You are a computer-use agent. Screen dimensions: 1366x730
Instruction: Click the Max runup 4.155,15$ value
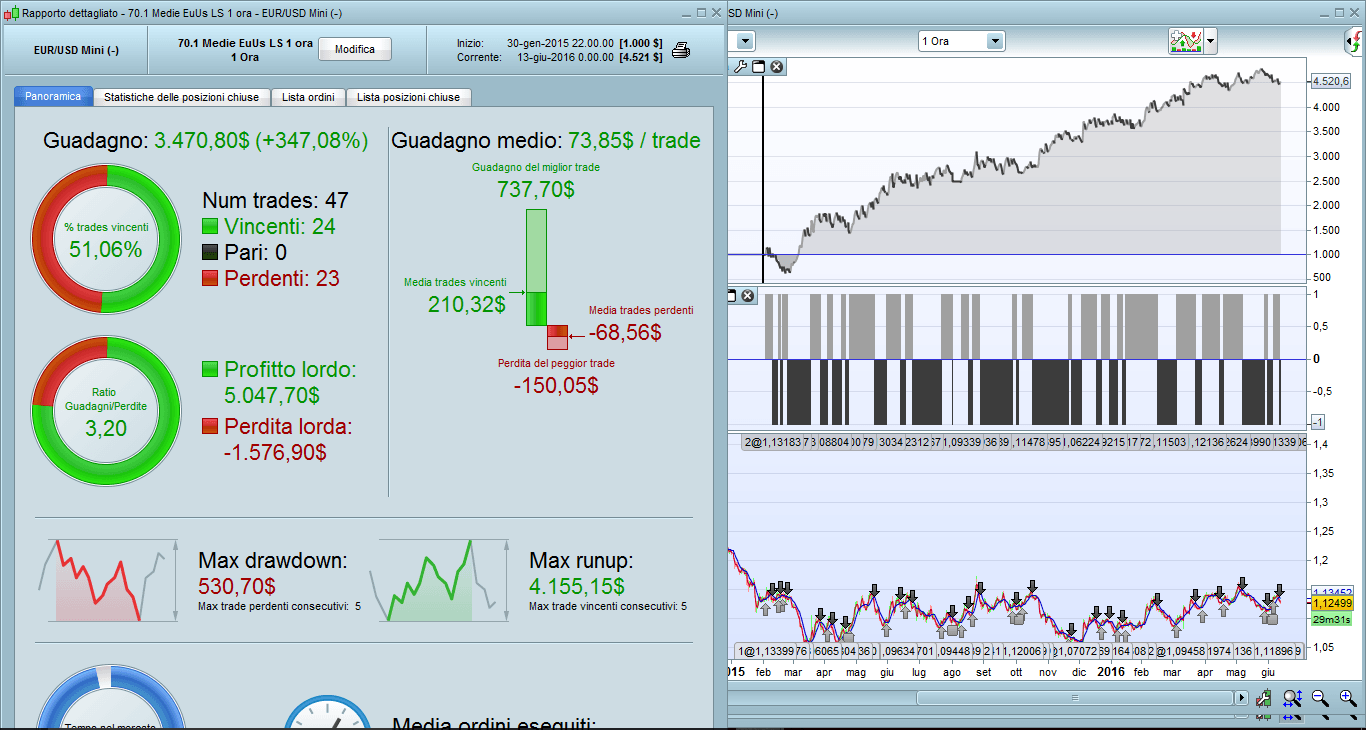(x=578, y=586)
